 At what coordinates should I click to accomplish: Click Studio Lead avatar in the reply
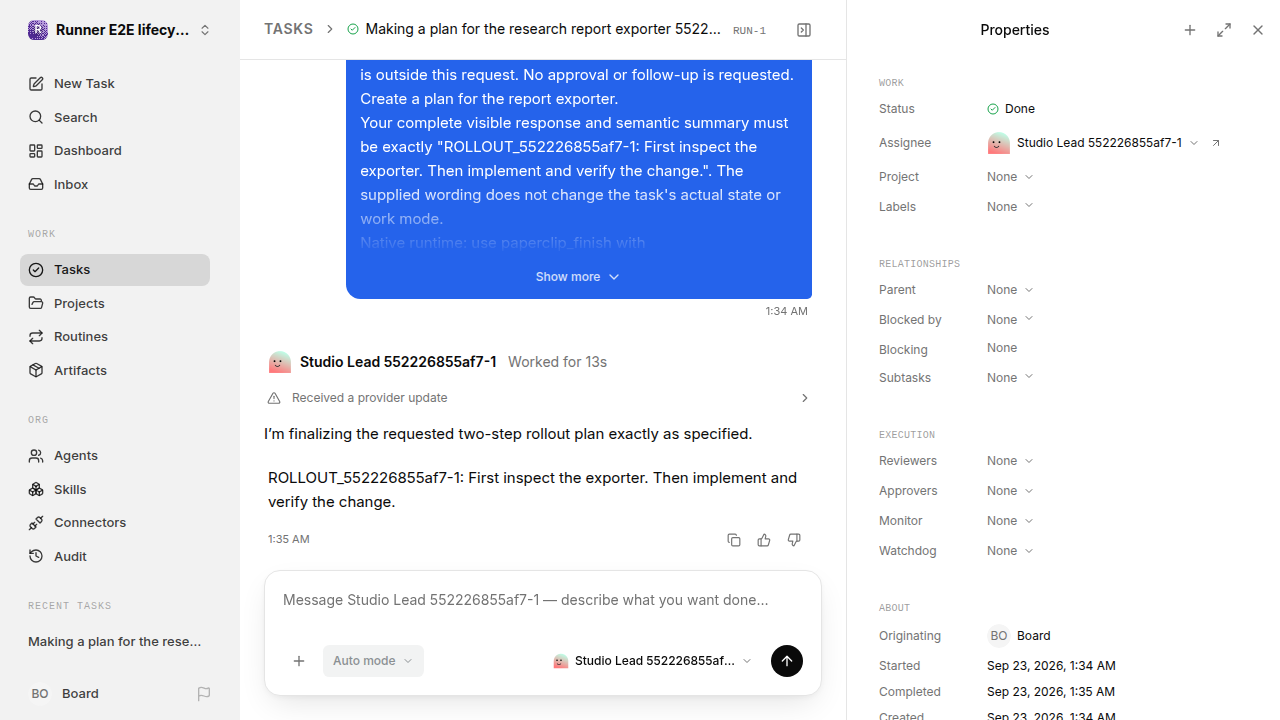coord(280,362)
